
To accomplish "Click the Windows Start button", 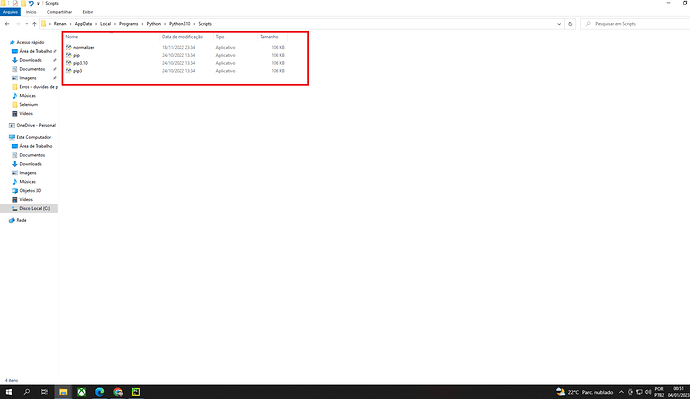I will [9, 392].
